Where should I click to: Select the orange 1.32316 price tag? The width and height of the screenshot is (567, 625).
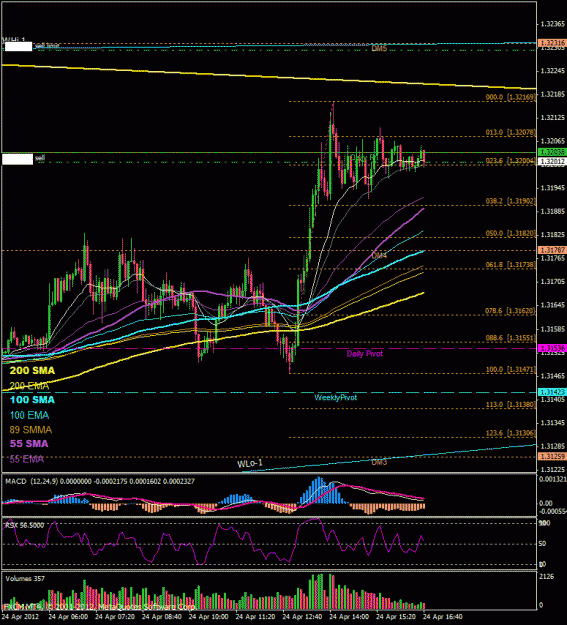tap(552, 43)
